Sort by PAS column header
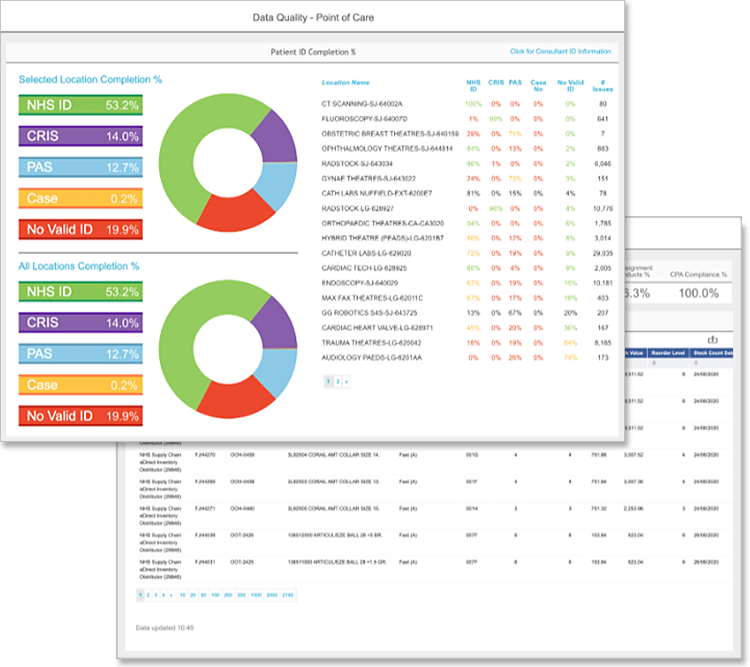 tap(515, 83)
